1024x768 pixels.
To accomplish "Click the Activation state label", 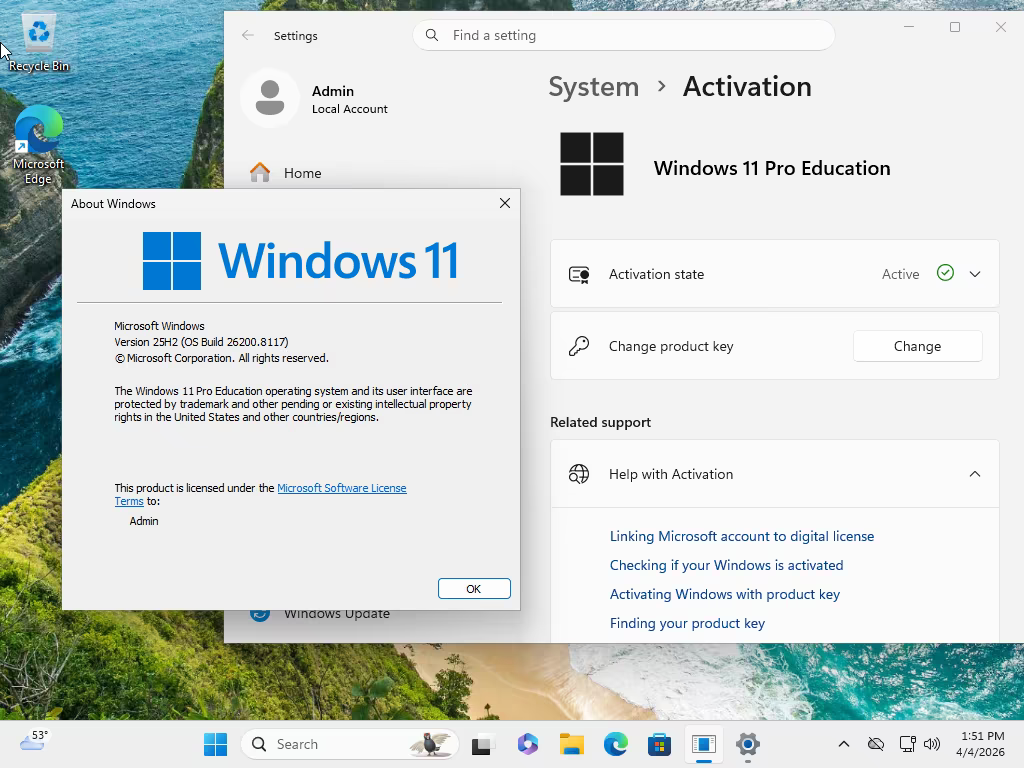I will click(656, 274).
